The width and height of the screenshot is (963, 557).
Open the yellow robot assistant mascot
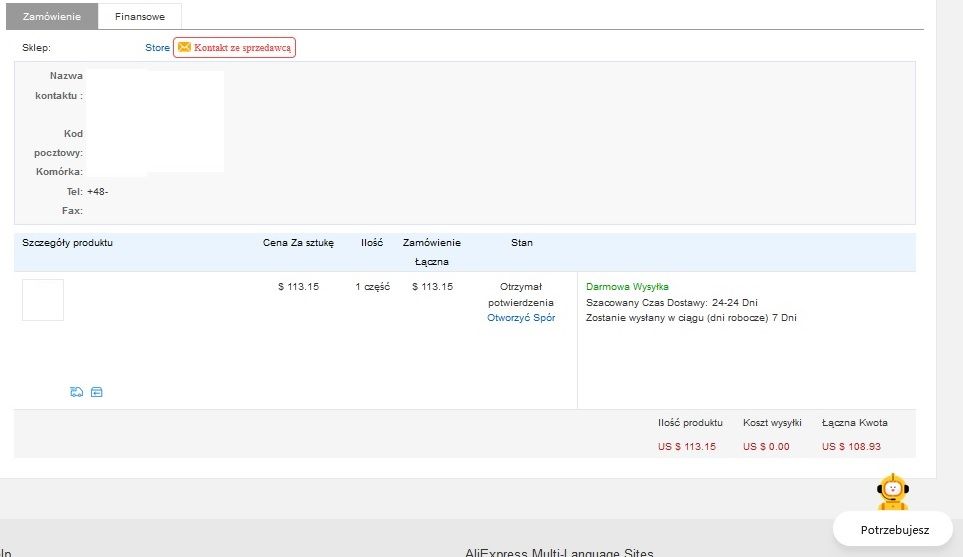point(892,491)
